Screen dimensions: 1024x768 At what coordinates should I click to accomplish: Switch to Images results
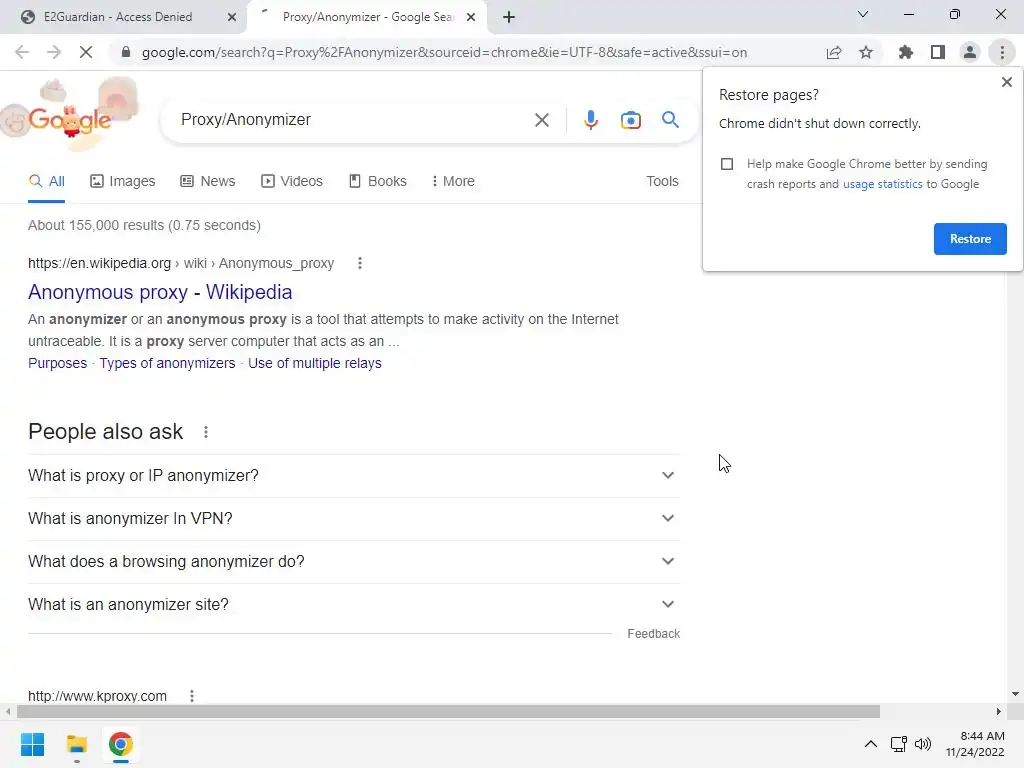123,181
